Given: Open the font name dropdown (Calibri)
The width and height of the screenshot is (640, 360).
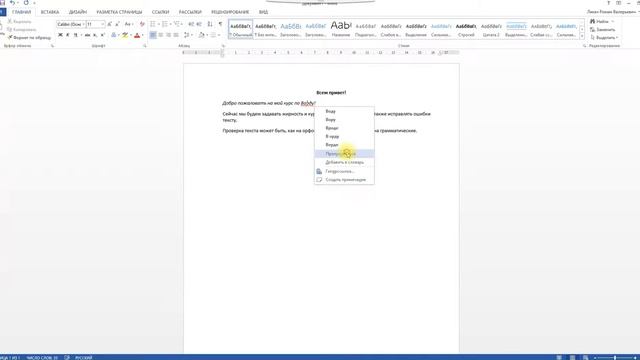Looking at the screenshot, I should click(83, 24).
